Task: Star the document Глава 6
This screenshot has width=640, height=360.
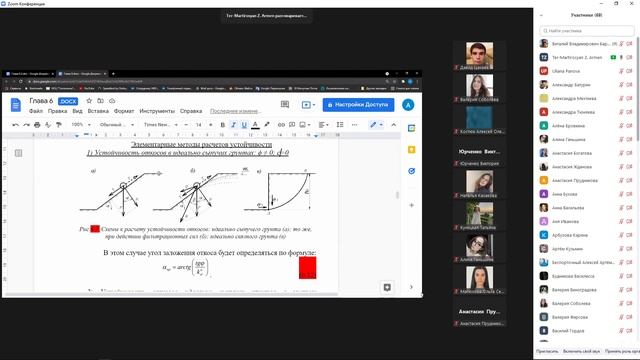Action: (89, 101)
